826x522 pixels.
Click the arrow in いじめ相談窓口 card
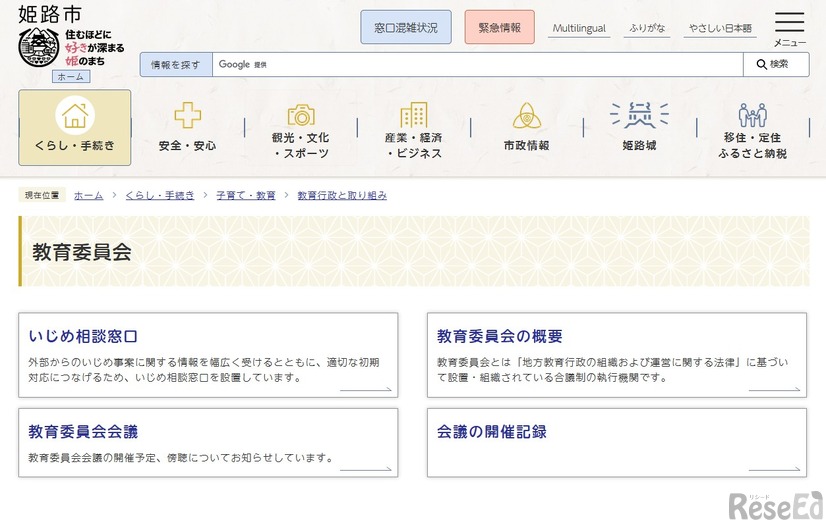coord(366,390)
